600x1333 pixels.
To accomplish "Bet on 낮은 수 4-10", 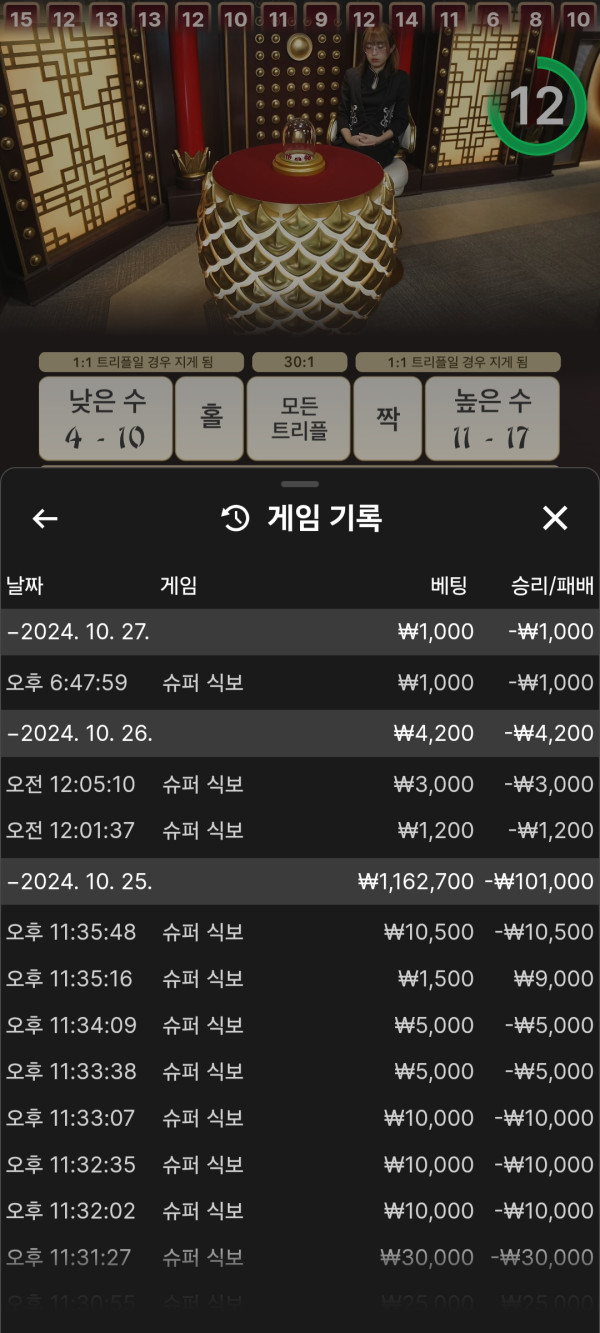I will pos(106,418).
